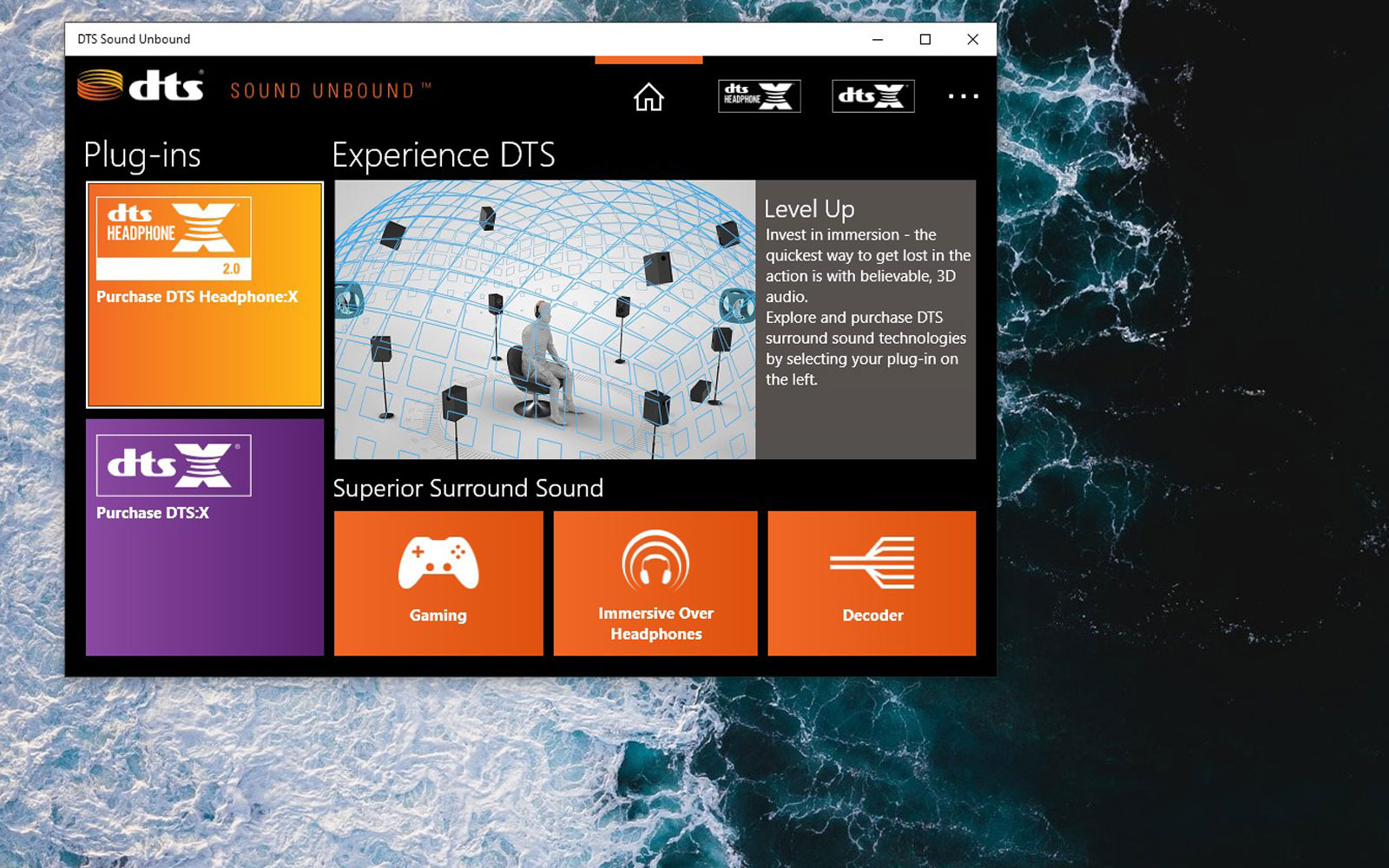Screen dimensions: 1389x868
Task: Open Immersive Over Headphones label
Action: click(x=655, y=623)
